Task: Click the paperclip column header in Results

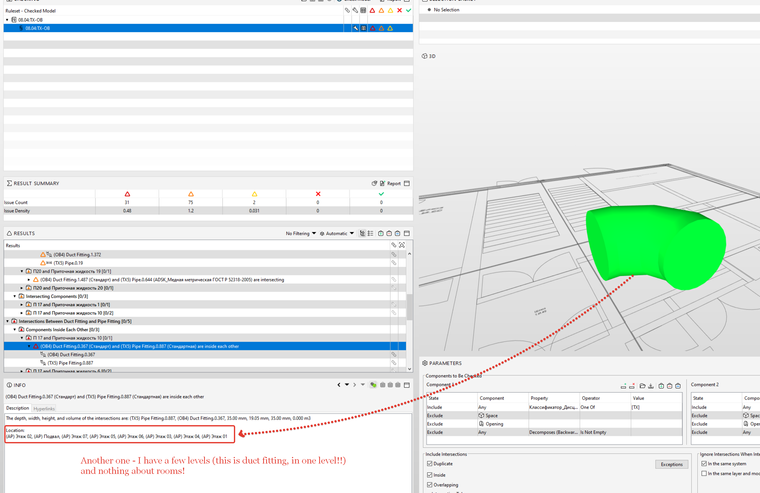Action: [394, 245]
